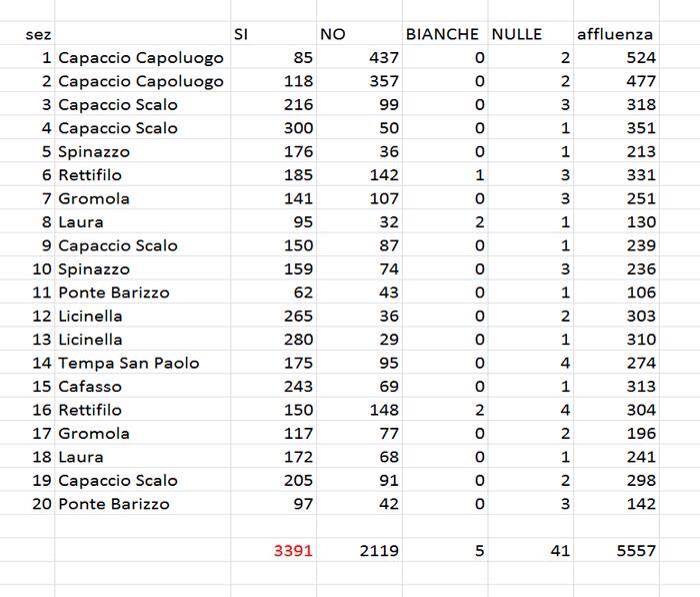
Task: Click the NO column header cell
Action: [x=359, y=34]
